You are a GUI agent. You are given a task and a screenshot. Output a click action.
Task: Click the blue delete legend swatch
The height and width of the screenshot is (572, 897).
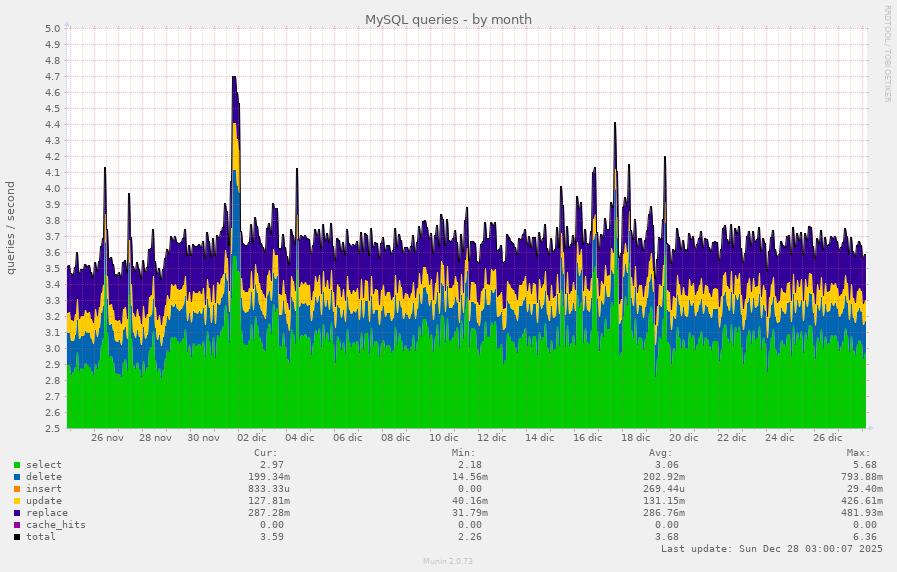tap(17, 477)
